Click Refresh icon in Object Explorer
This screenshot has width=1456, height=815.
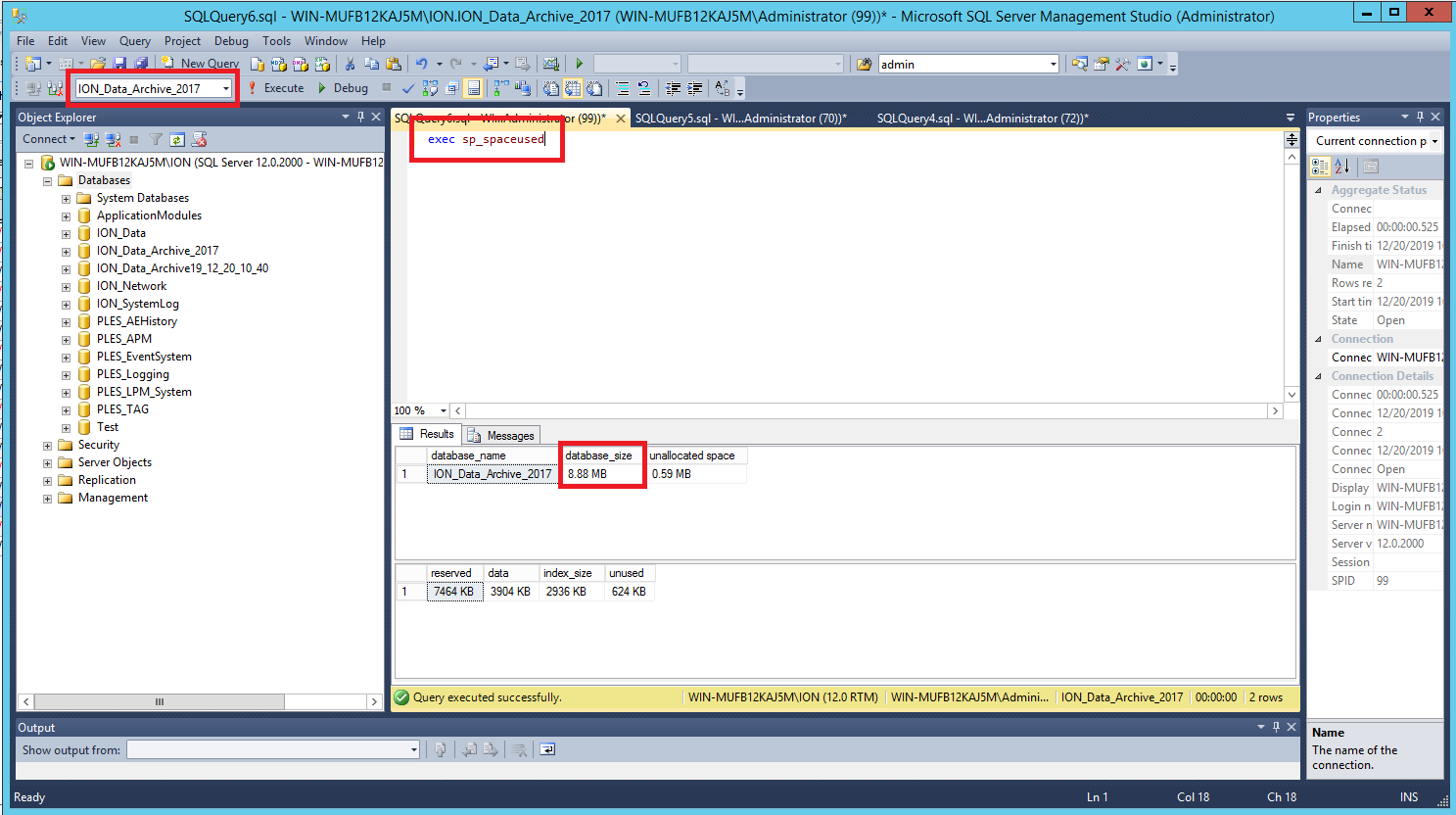(x=177, y=139)
